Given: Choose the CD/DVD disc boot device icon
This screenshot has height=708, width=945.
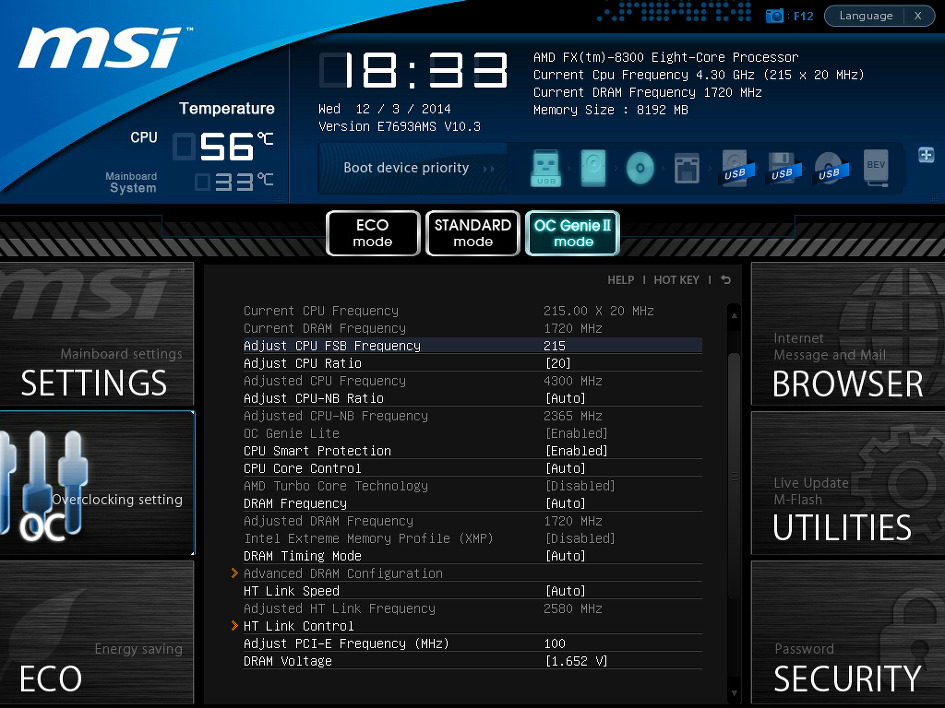Looking at the screenshot, I should tap(640, 168).
